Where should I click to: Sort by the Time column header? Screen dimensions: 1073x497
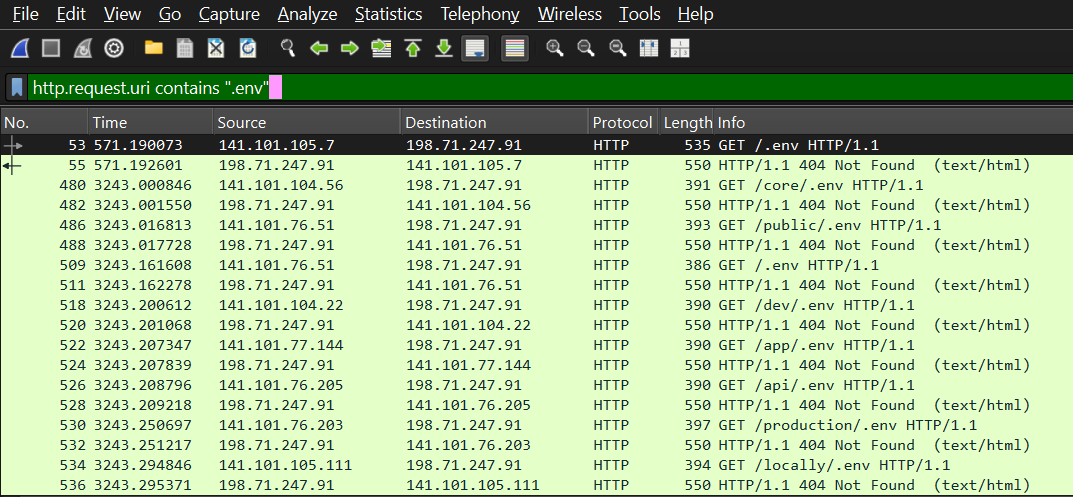151,123
